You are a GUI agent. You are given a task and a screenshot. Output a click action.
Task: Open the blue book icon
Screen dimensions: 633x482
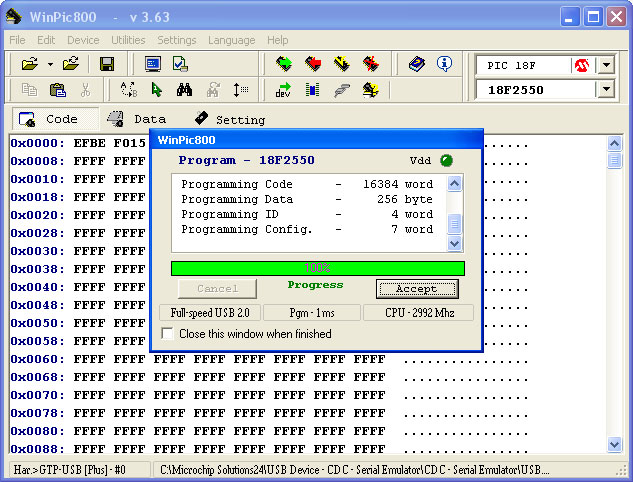tap(417, 64)
